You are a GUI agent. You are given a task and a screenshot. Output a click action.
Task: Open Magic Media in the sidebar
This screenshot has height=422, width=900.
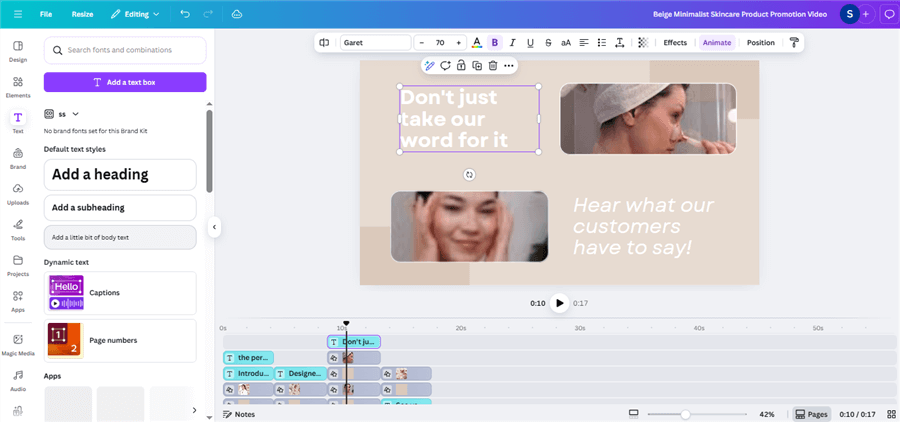18,344
